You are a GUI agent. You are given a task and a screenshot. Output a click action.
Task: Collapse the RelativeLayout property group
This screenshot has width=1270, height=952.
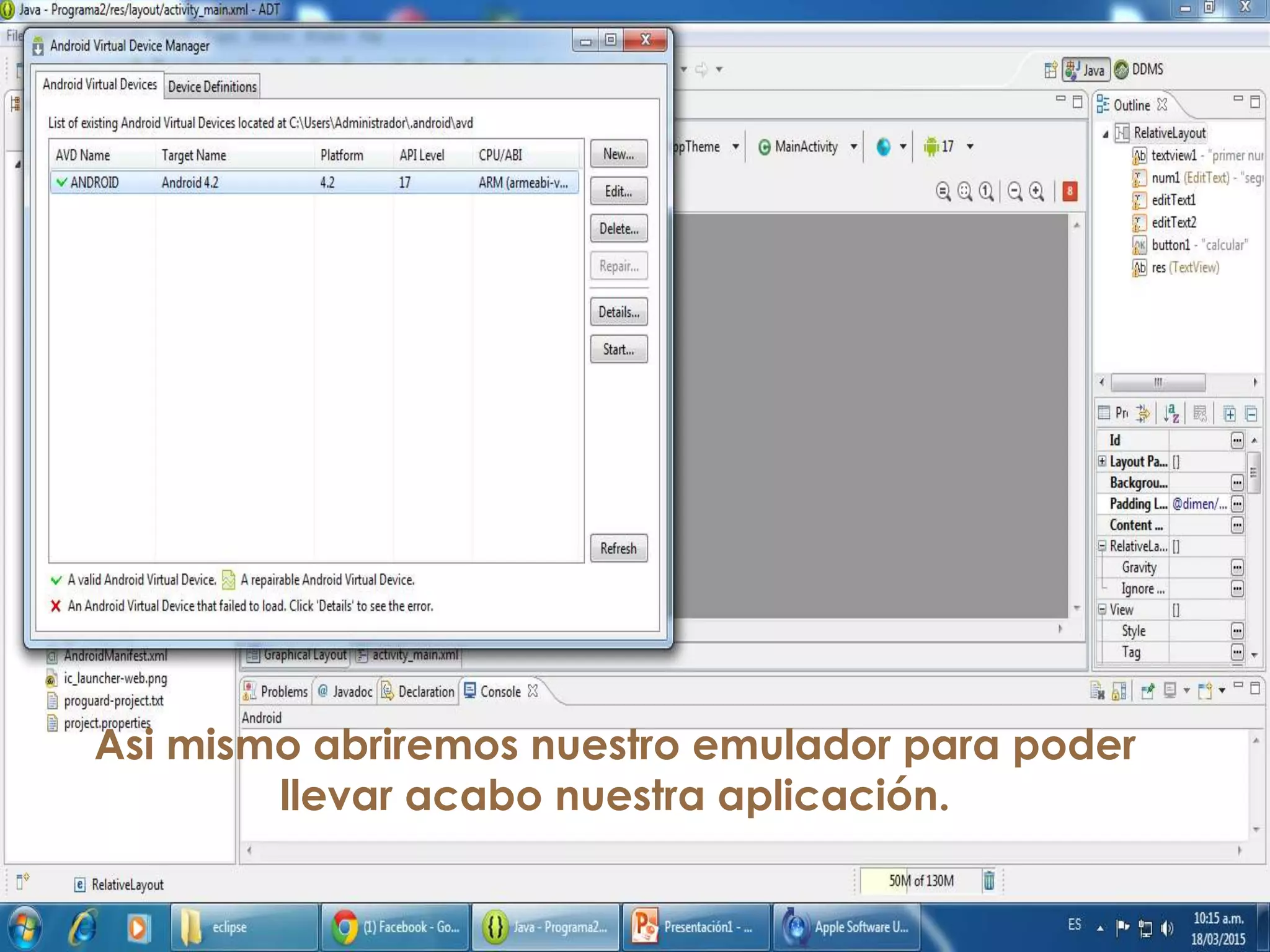click(x=1102, y=545)
